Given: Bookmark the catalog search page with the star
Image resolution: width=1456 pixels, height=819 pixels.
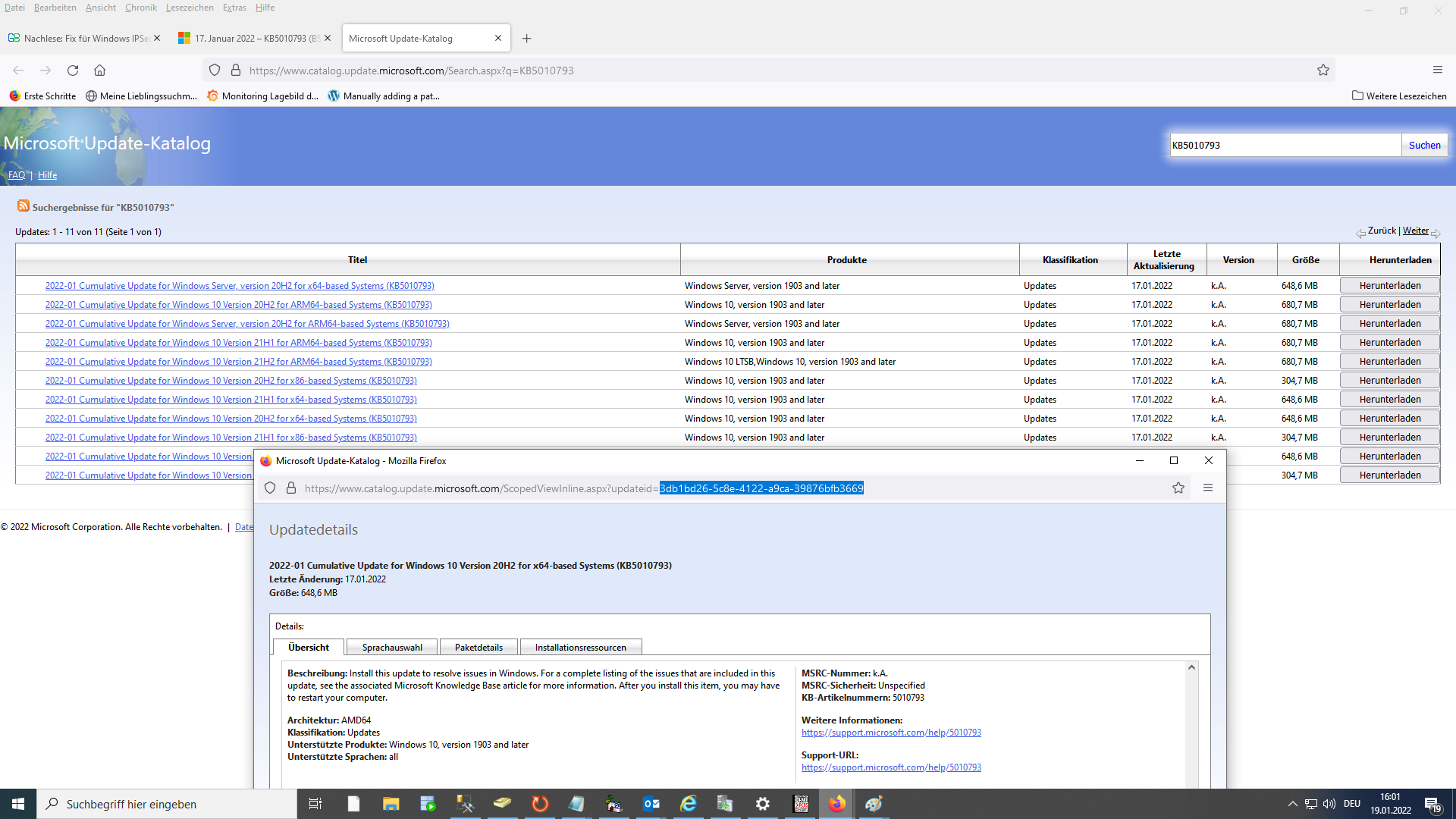Looking at the screenshot, I should tap(1323, 71).
